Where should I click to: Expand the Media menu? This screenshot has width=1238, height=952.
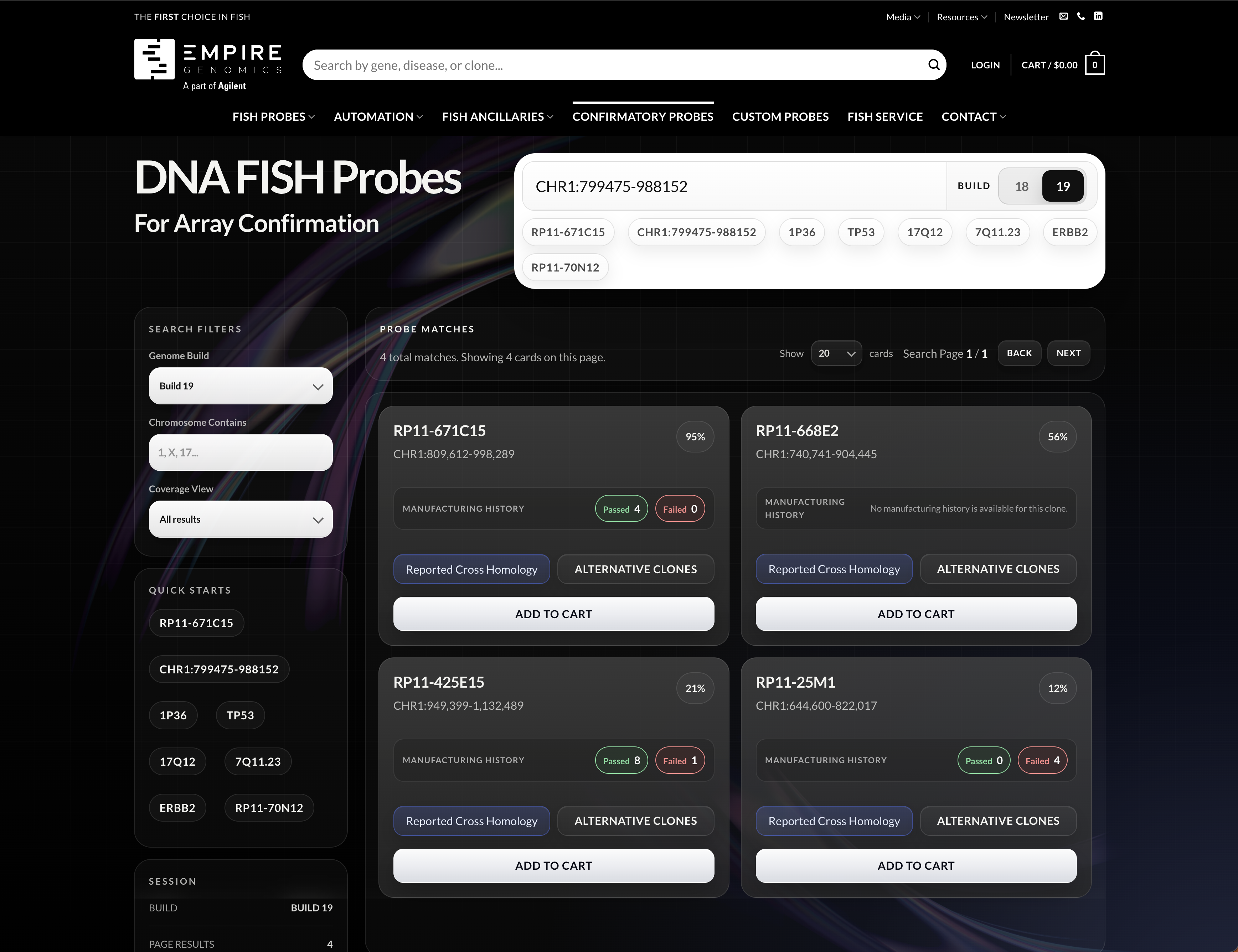pos(903,17)
